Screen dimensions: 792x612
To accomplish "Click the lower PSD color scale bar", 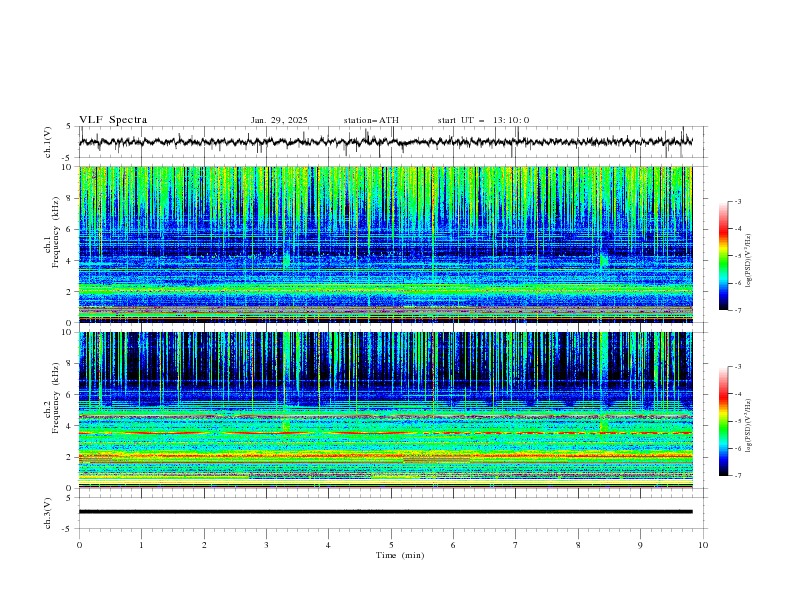I will coord(723,421).
